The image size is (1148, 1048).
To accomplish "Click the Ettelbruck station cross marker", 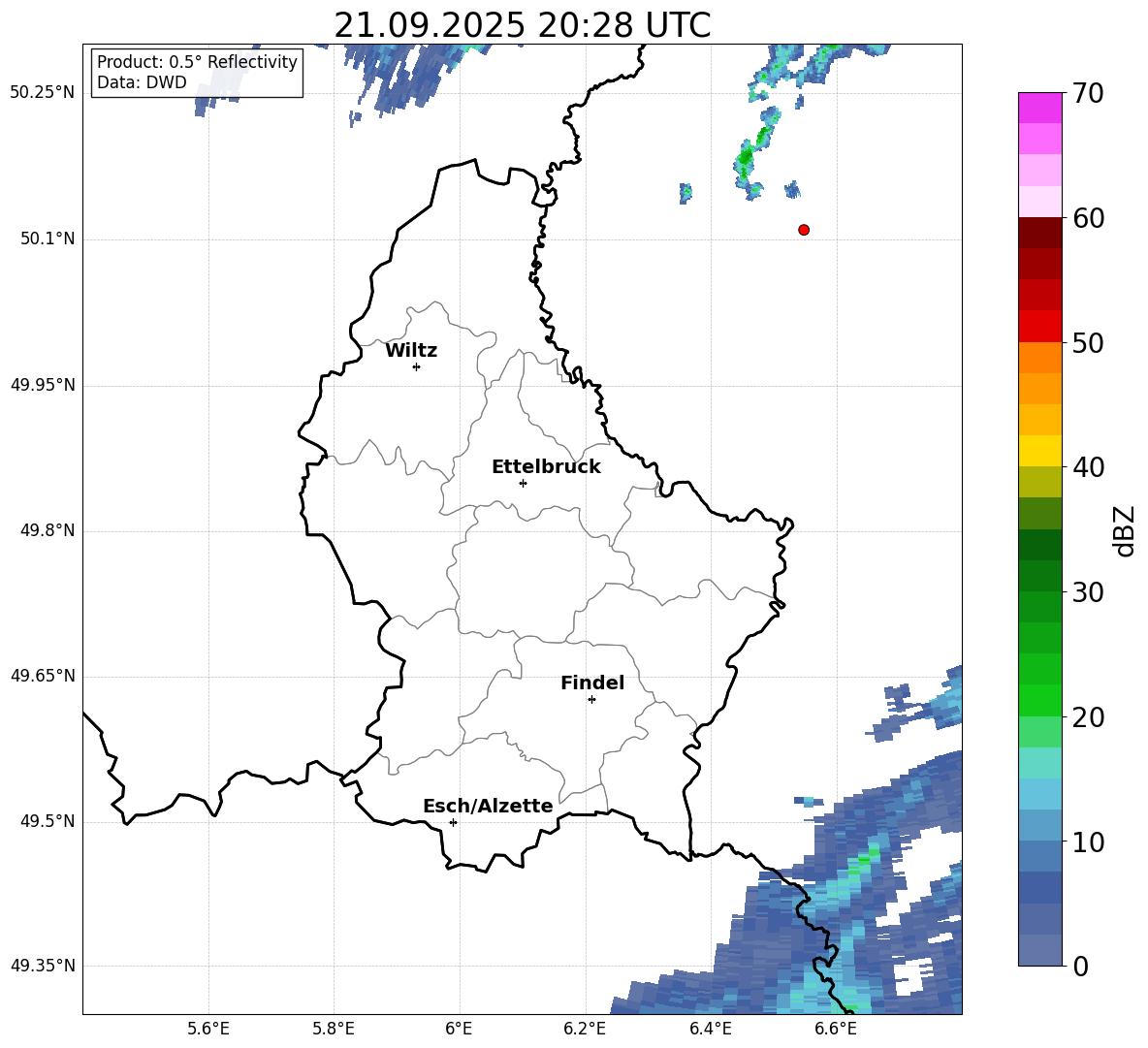I will (x=523, y=483).
